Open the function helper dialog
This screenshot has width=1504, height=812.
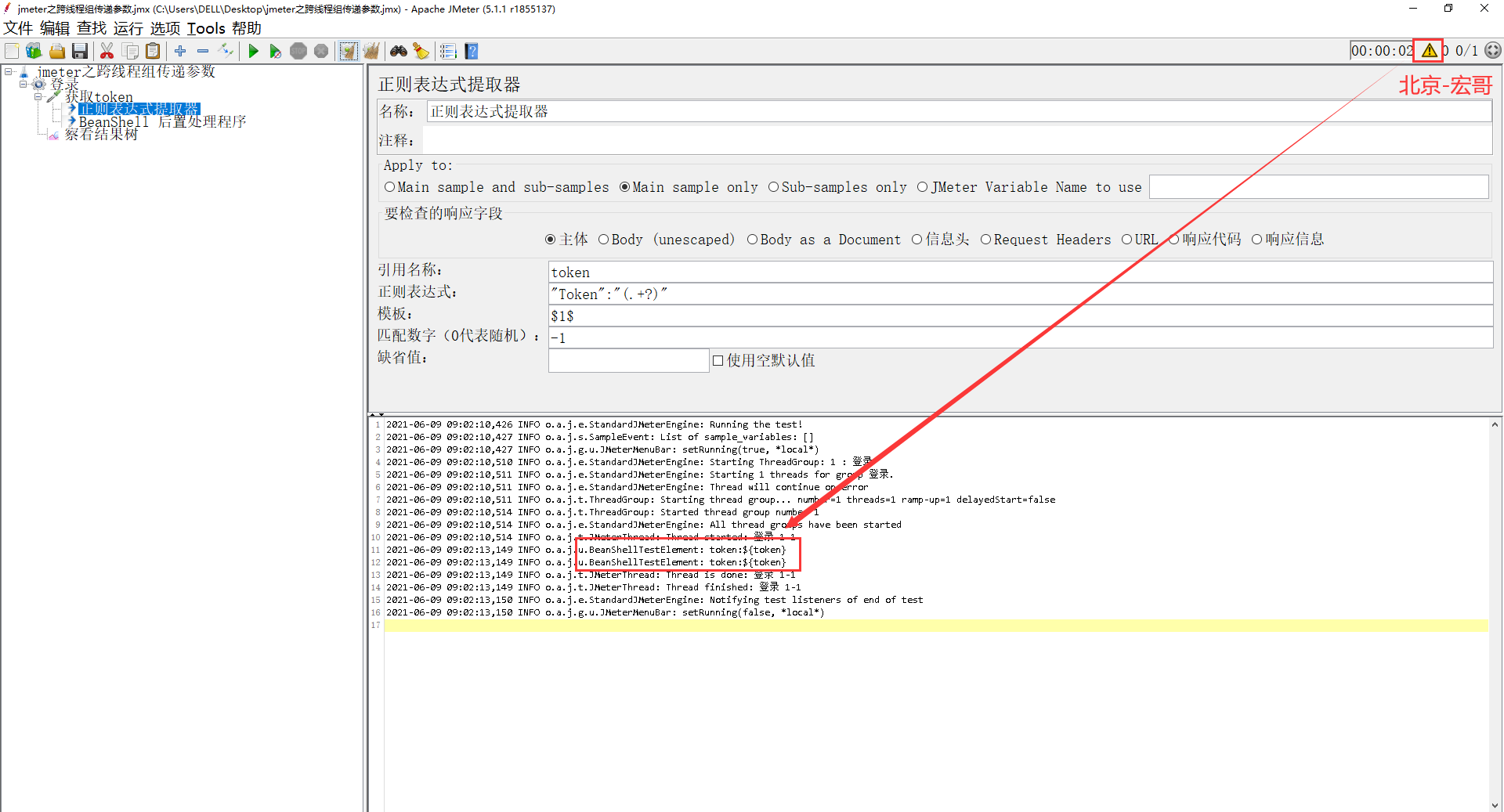tap(448, 52)
